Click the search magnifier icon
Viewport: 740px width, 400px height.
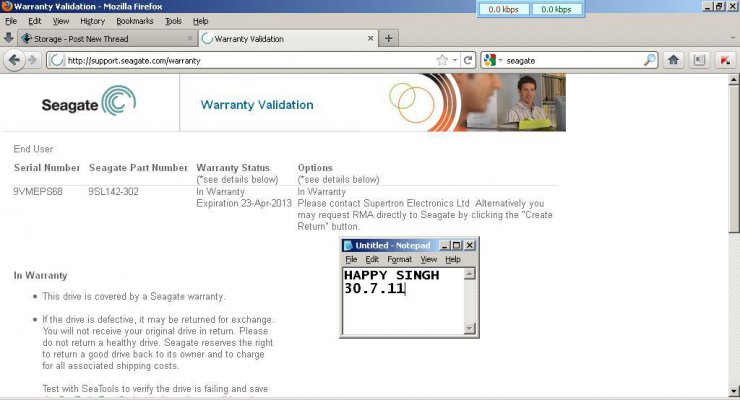(649, 60)
